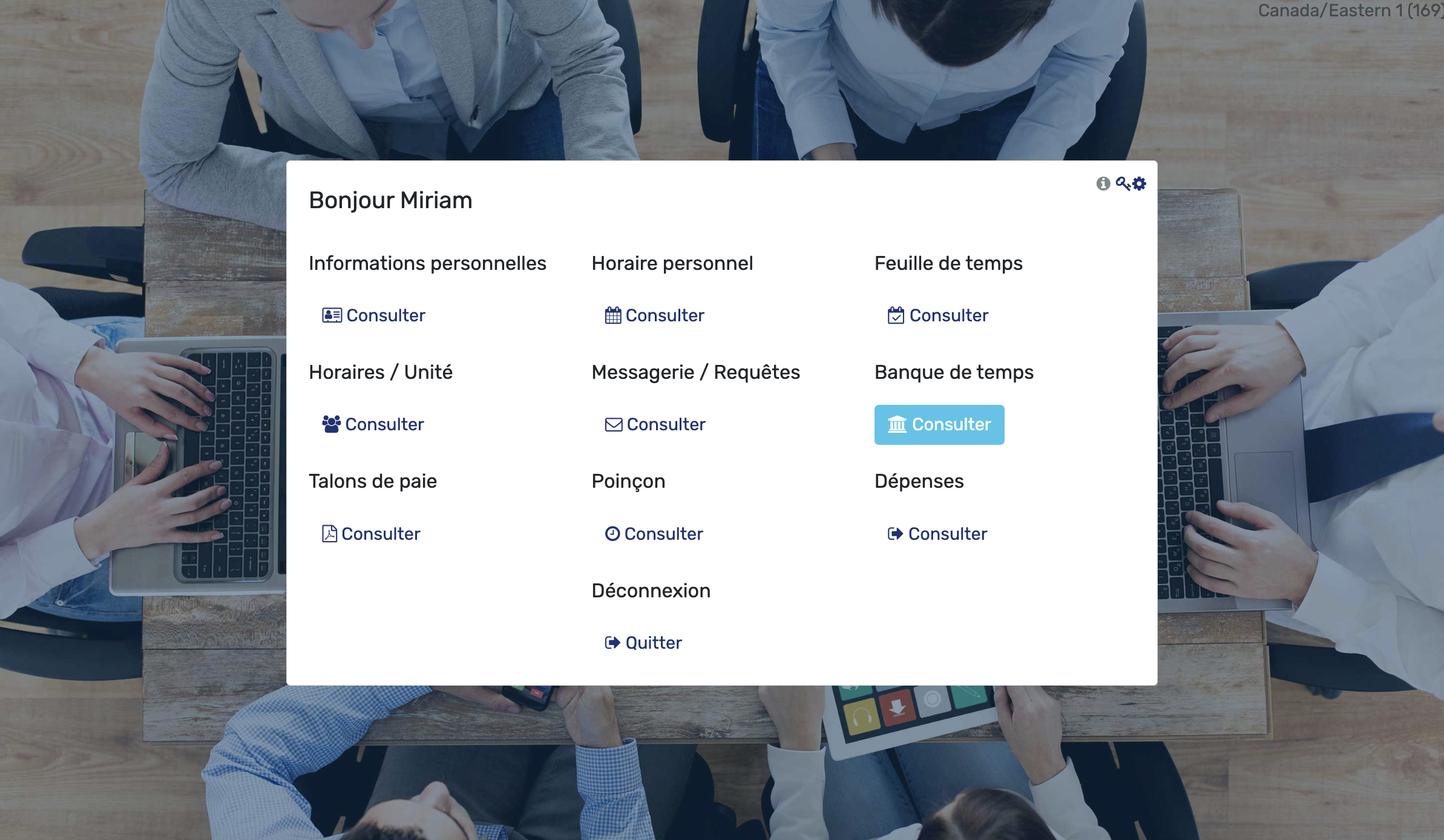Open Consulter link under Poinçon
This screenshot has width=1444, height=840.
(654, 534)
